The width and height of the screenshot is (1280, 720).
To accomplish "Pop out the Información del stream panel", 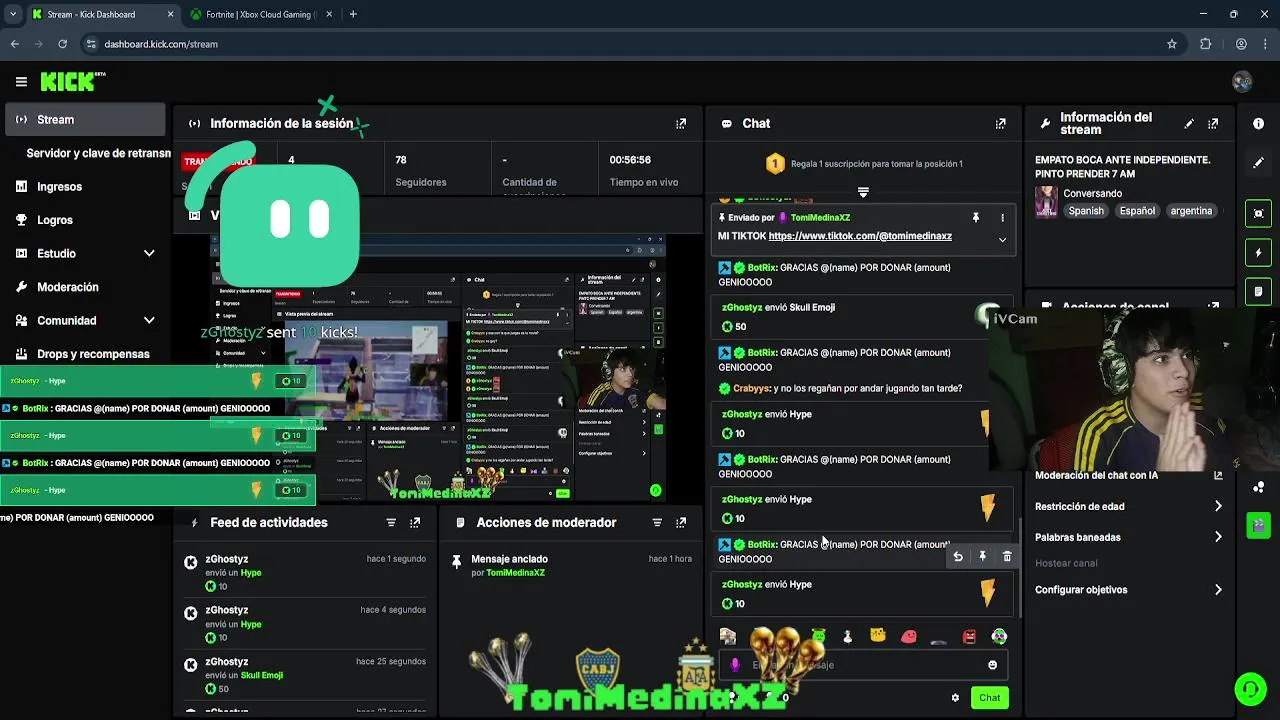I will coord(1213,124).
